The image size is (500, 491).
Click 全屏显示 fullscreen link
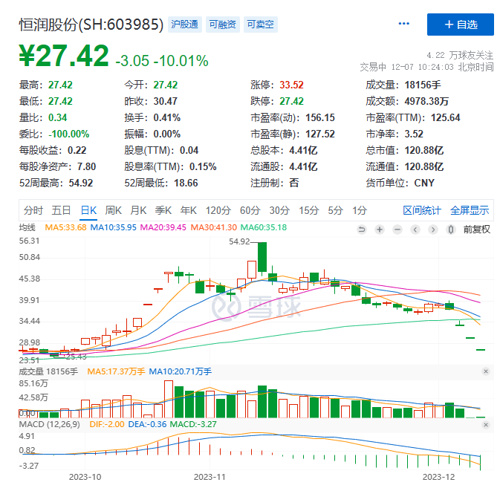pyautogui.click(x=469, y=210)
